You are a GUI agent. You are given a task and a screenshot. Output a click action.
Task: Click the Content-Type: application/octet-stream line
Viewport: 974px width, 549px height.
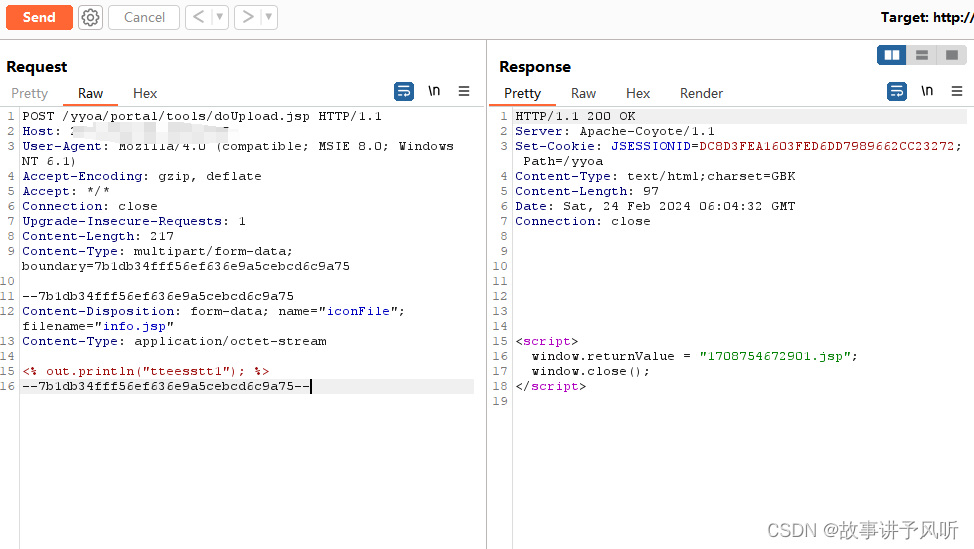174,341
